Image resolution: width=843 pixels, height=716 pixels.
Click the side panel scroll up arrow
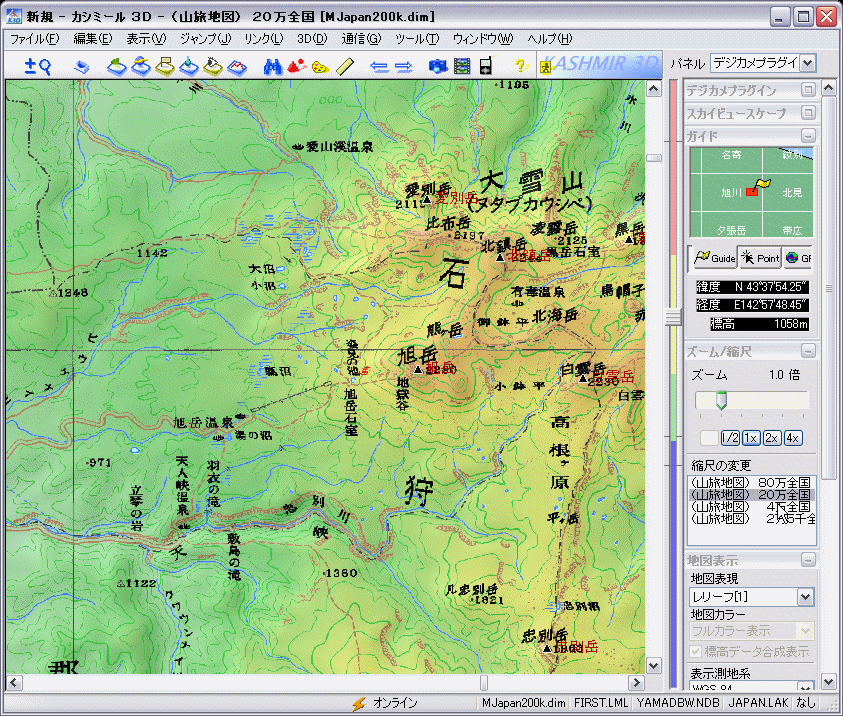pyautogui.click(x=828, y=88)
